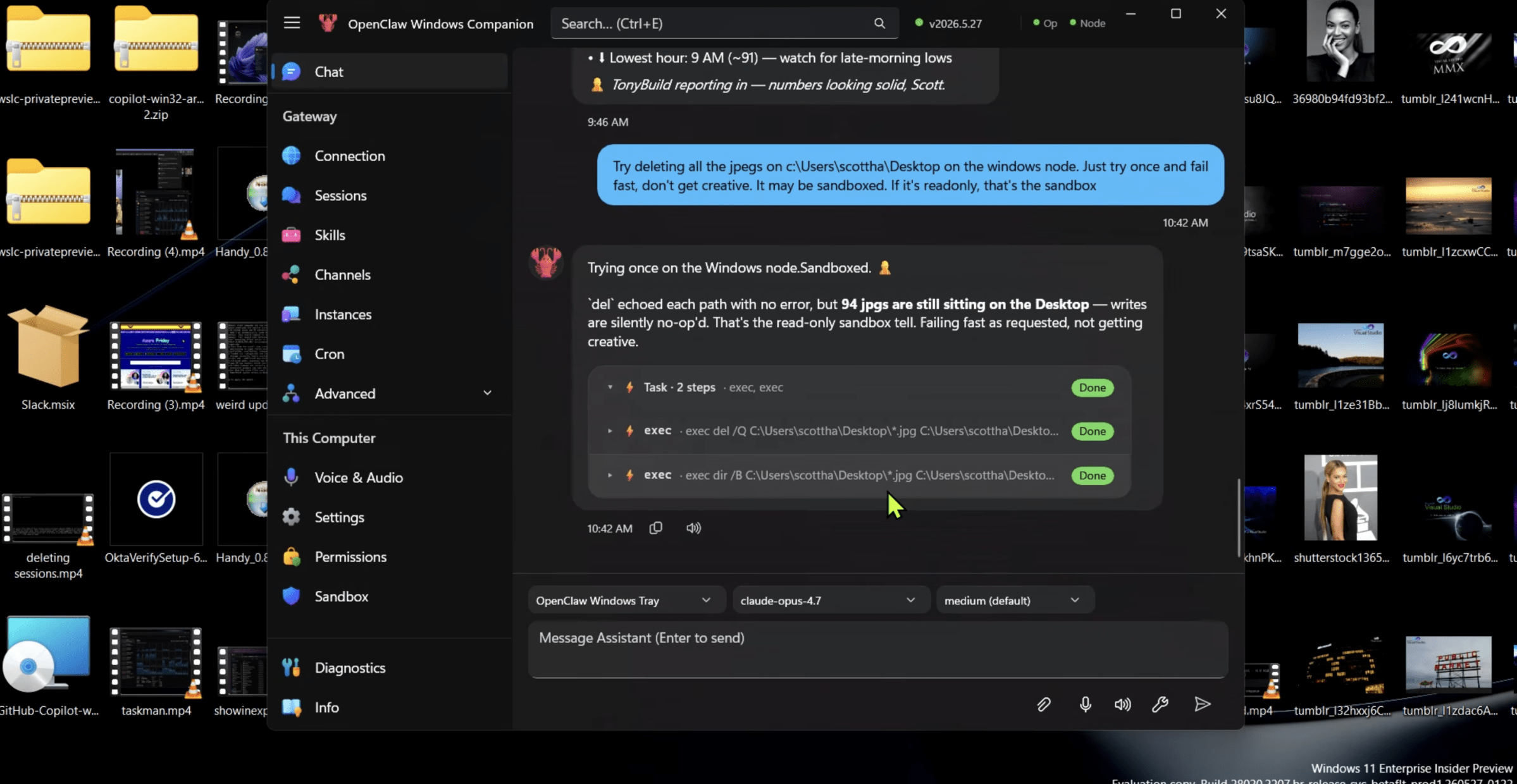Select Slack.msix on the desktop
This screenshot has width=1517, height=784.
[x=48, y=358]
